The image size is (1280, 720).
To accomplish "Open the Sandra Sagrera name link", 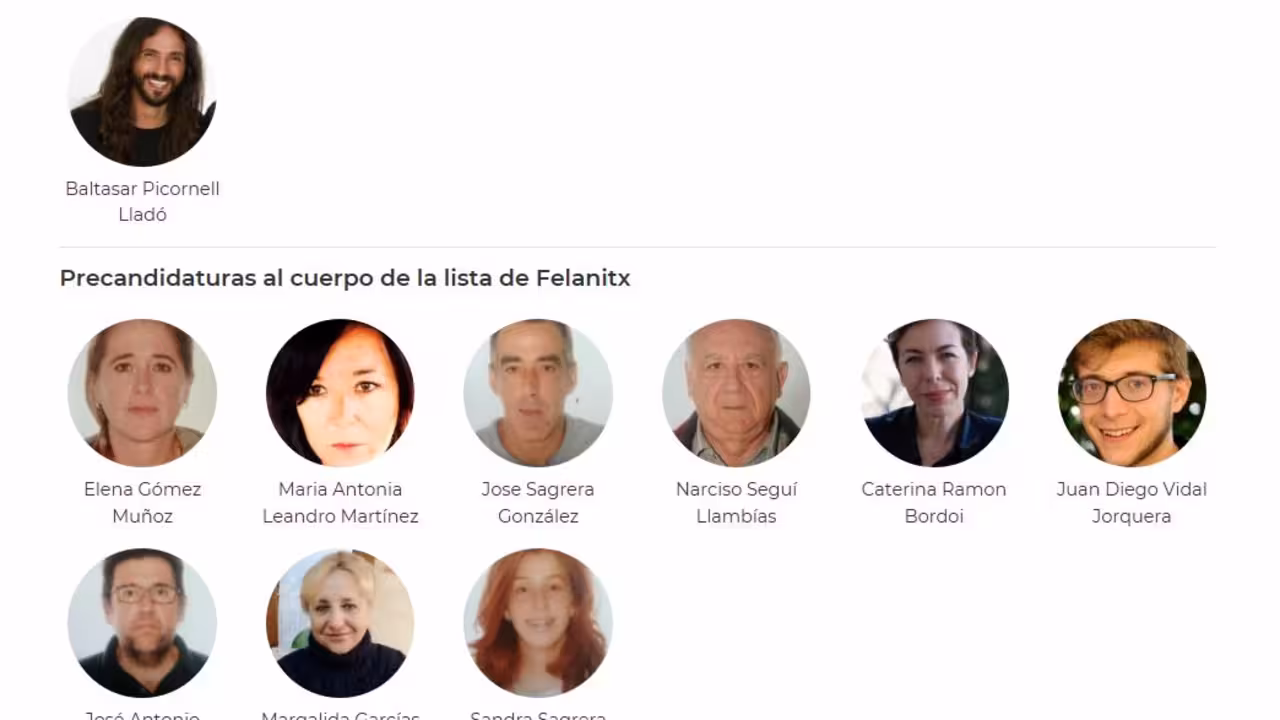I will [538, 714].
